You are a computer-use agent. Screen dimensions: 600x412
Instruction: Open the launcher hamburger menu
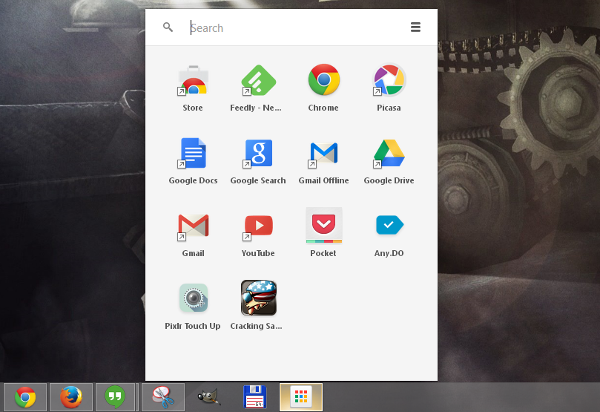(416, 27)
